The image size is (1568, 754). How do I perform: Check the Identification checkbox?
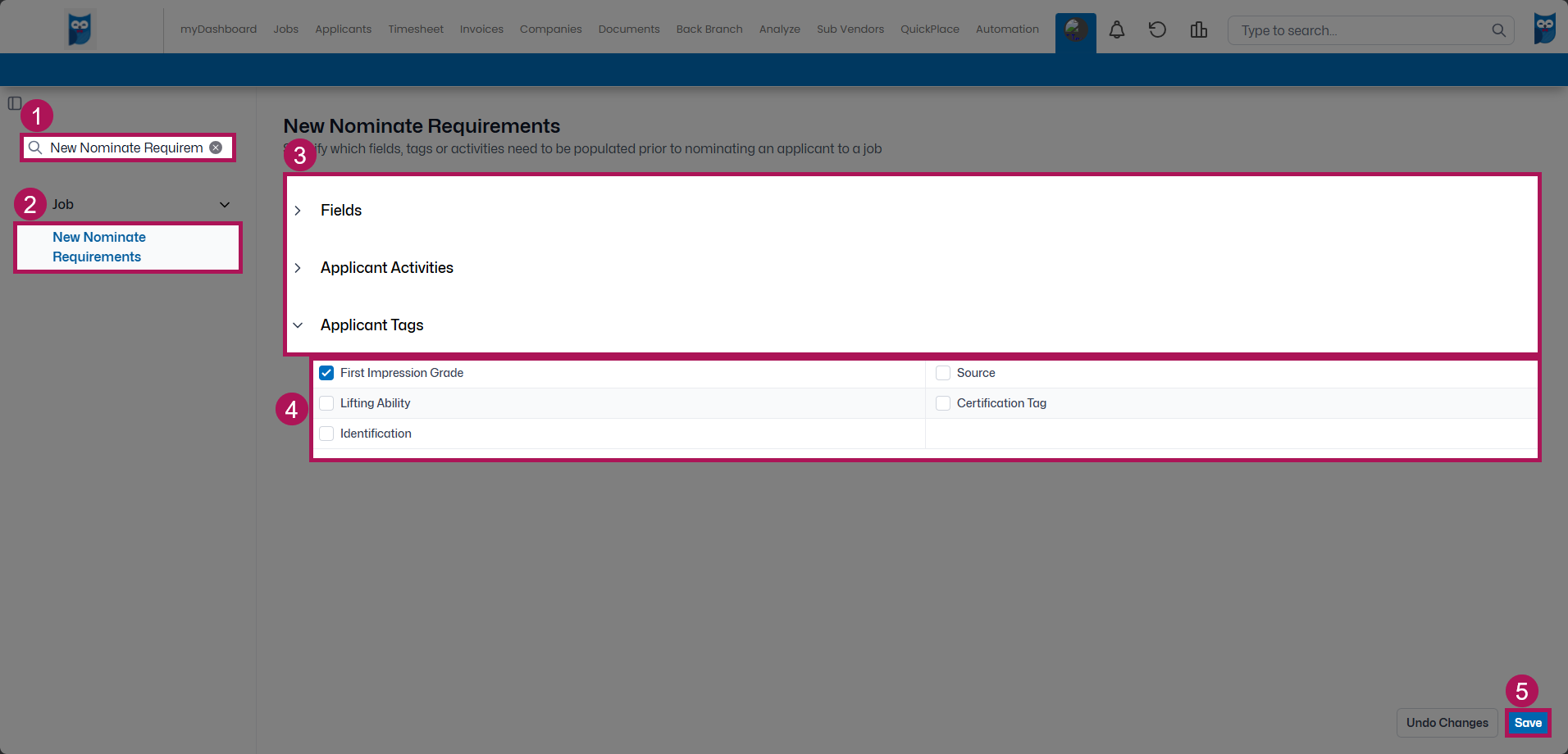click(326, 434)
